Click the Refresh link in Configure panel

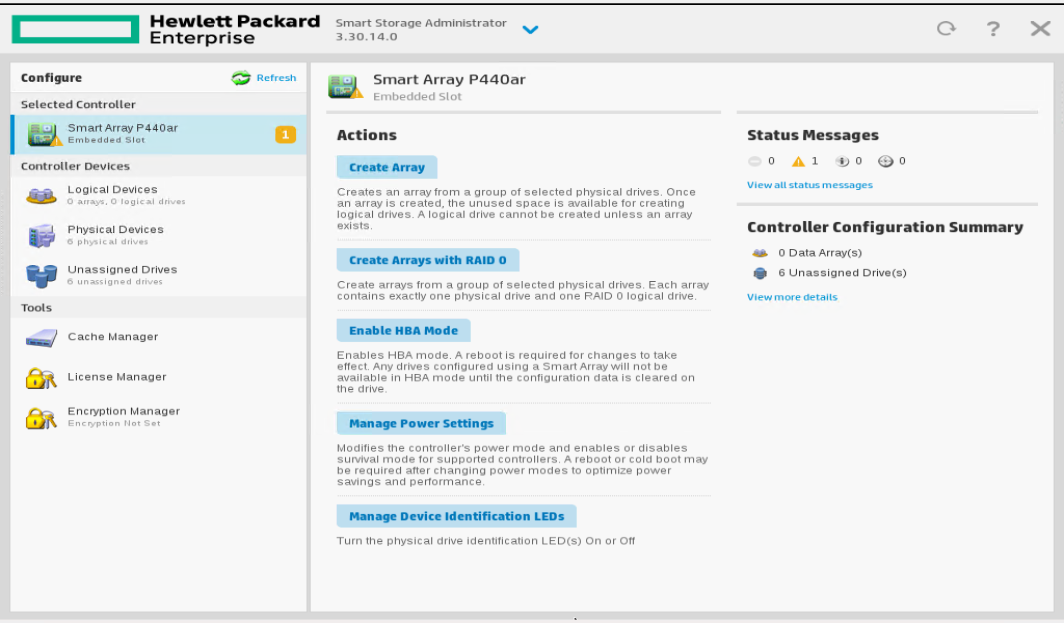(x=276, y=78)
